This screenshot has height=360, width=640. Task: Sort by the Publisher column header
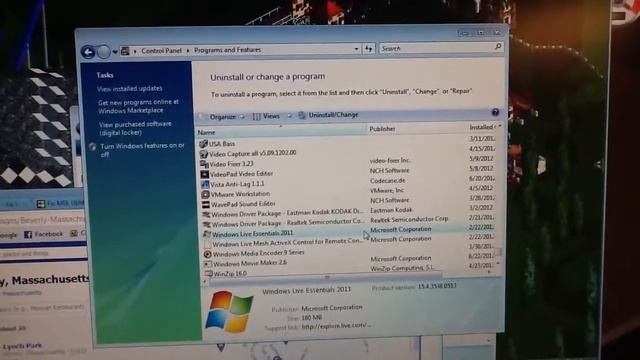coord(417,129)
